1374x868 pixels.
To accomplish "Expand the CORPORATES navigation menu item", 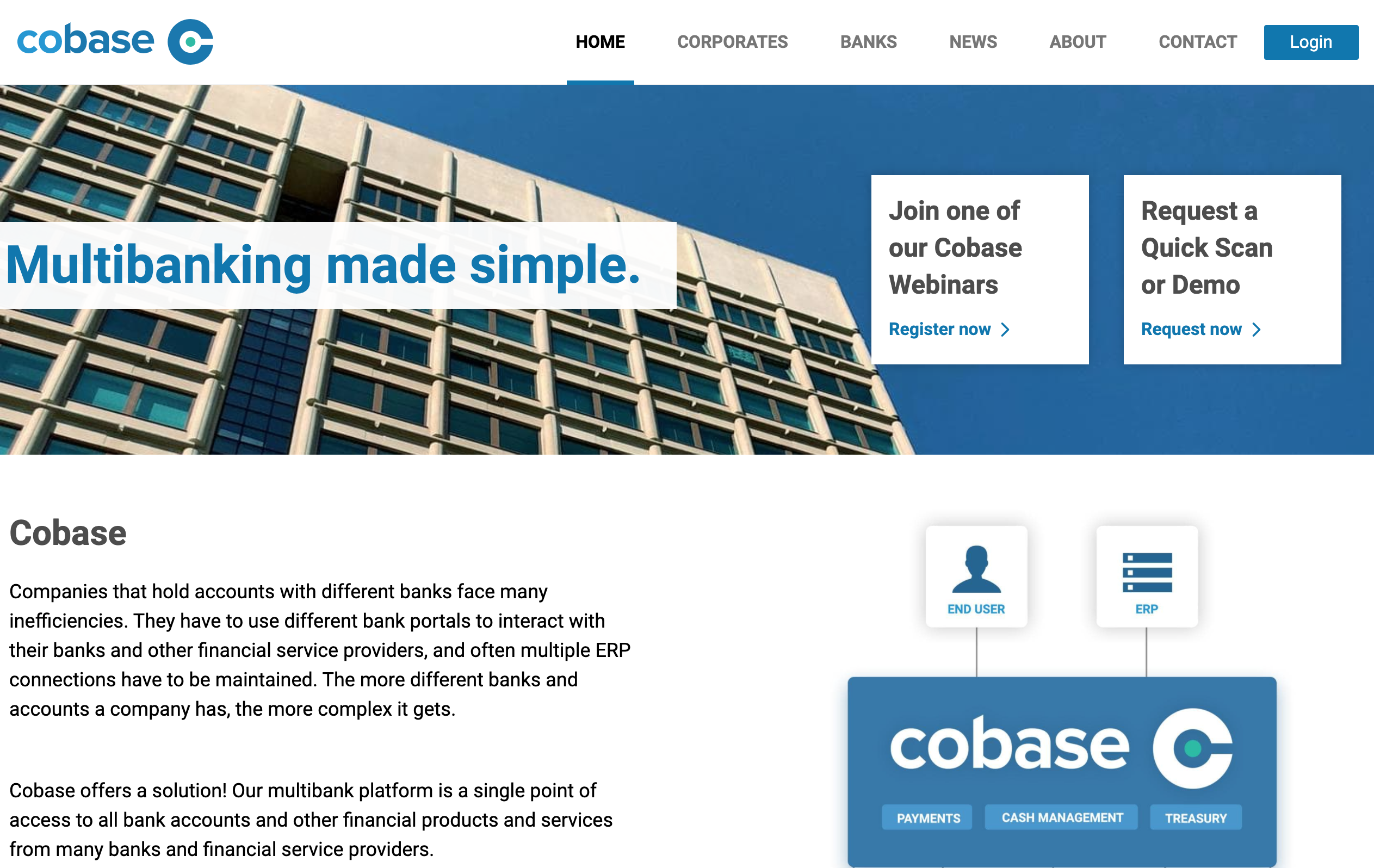I will [x=733, y=41].
